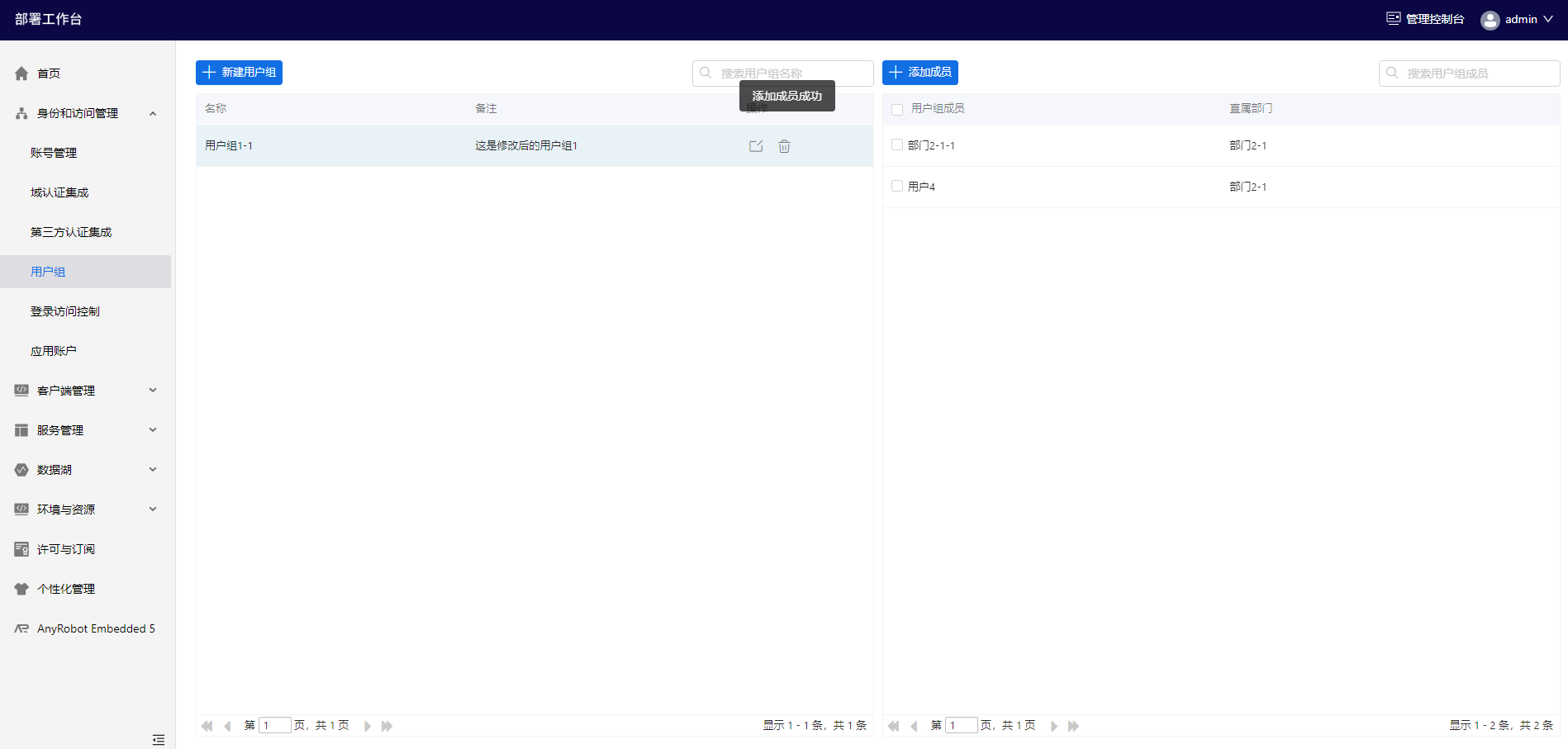Click the 部署工作台 title
This screenshot has height=749, width=1568.
49,19
